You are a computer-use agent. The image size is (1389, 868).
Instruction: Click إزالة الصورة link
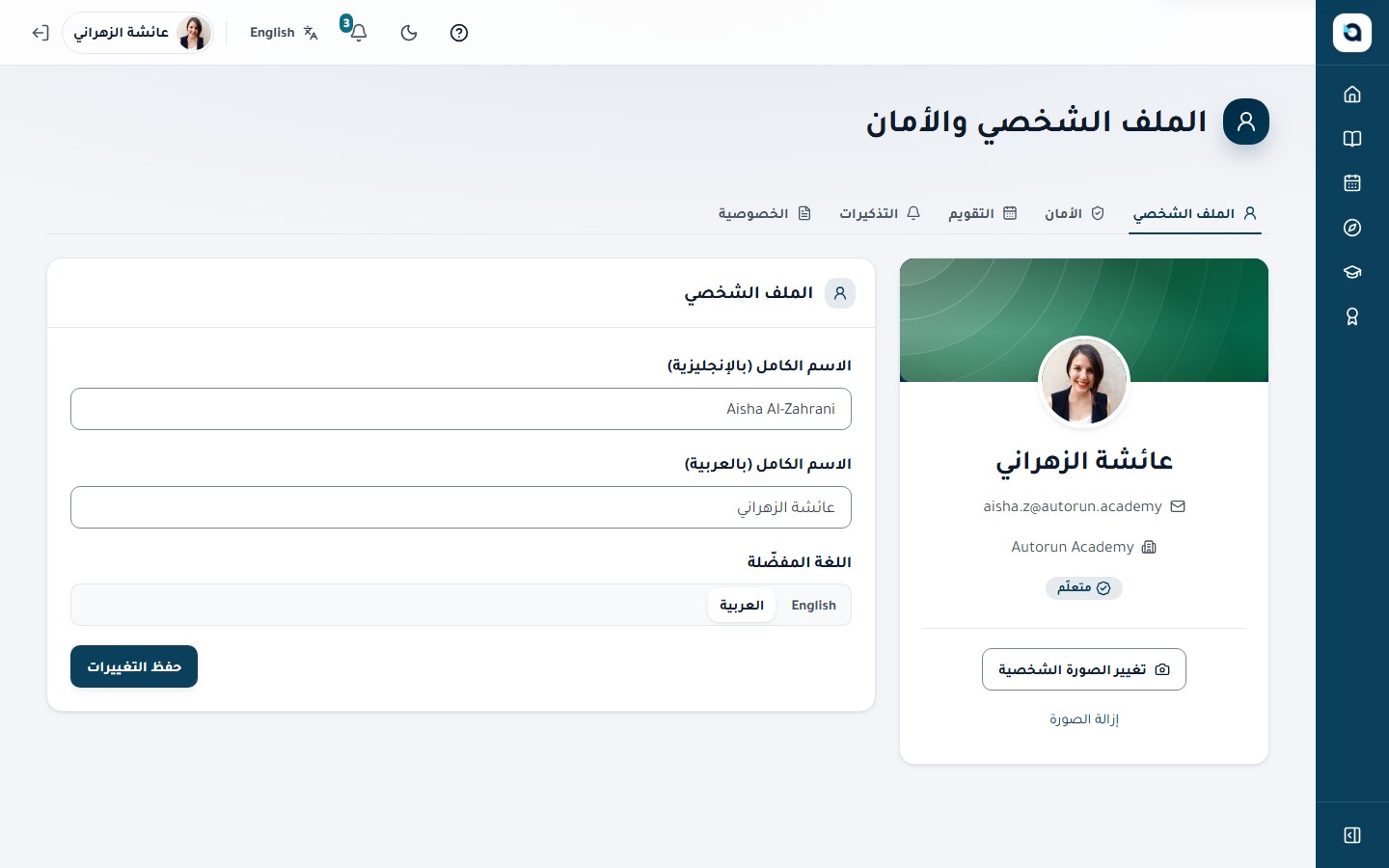click(x=1084, y=719)
